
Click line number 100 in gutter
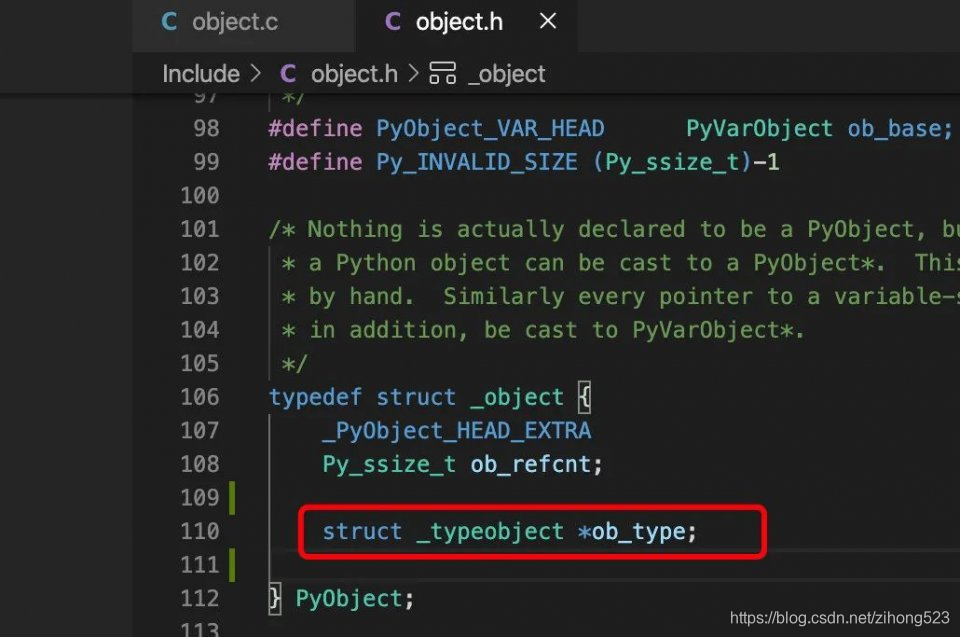tap(200, 196)
